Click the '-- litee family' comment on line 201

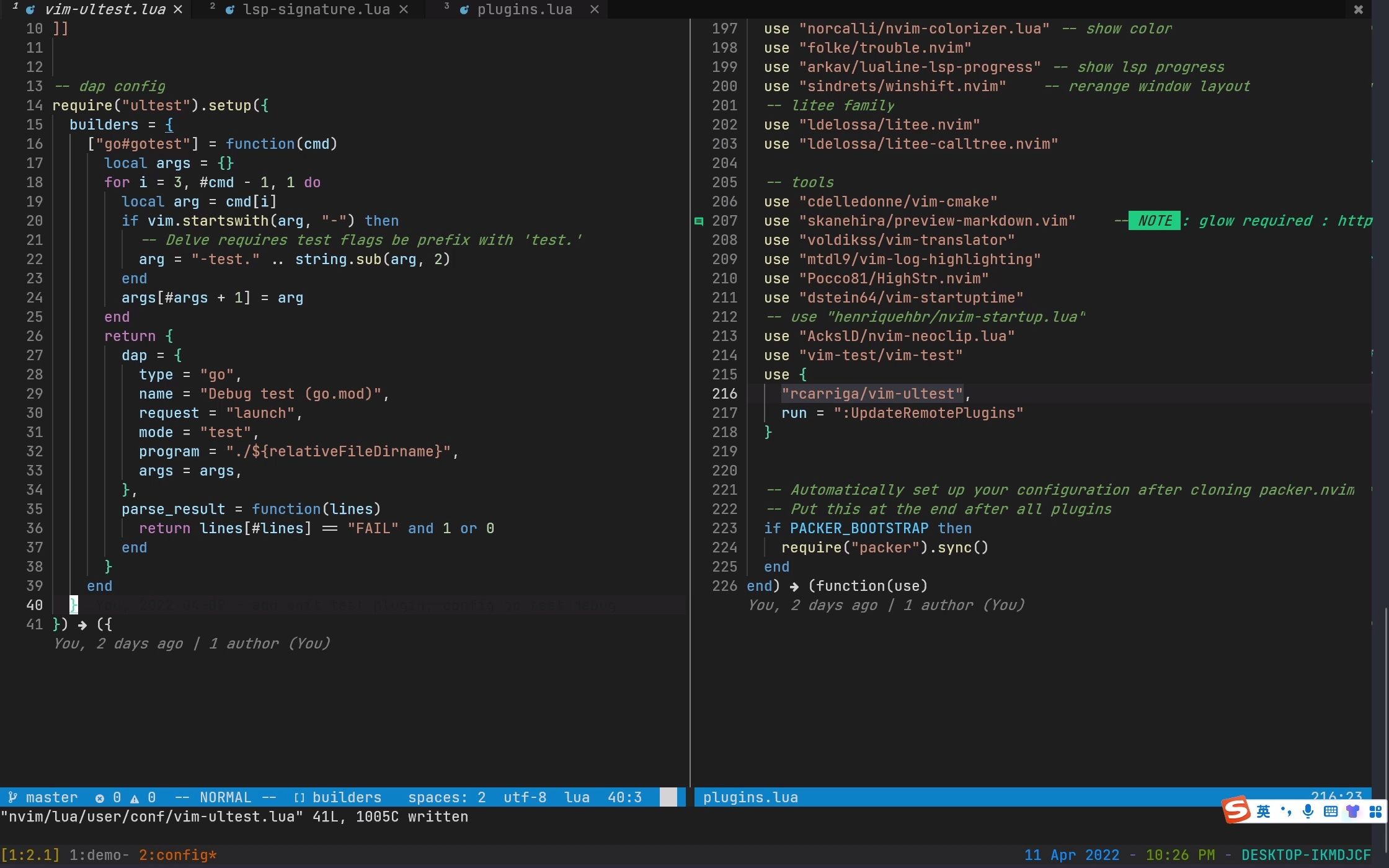[x=830, y=105]
